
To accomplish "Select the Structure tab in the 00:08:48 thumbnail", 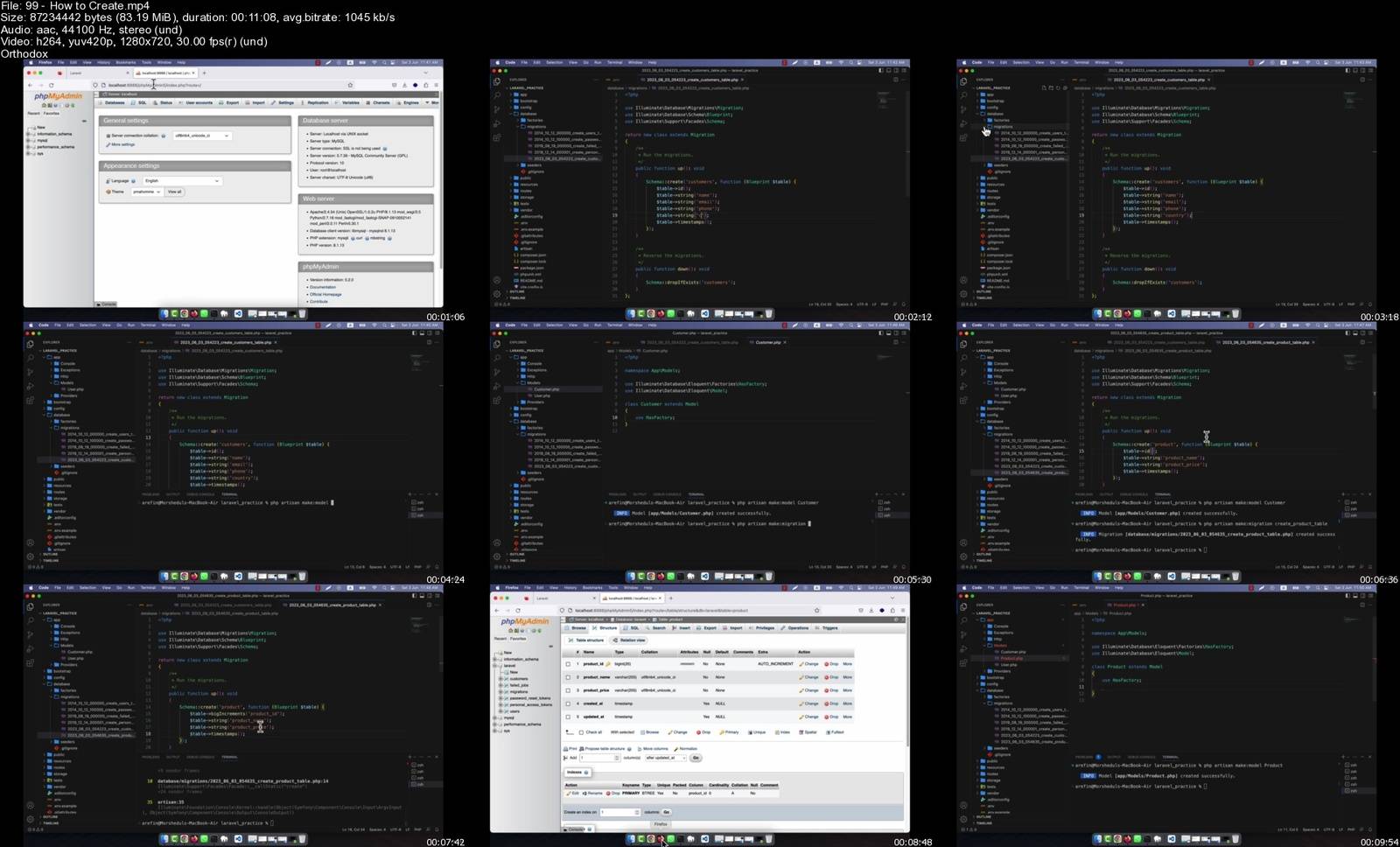I will (x=605, y=628).
